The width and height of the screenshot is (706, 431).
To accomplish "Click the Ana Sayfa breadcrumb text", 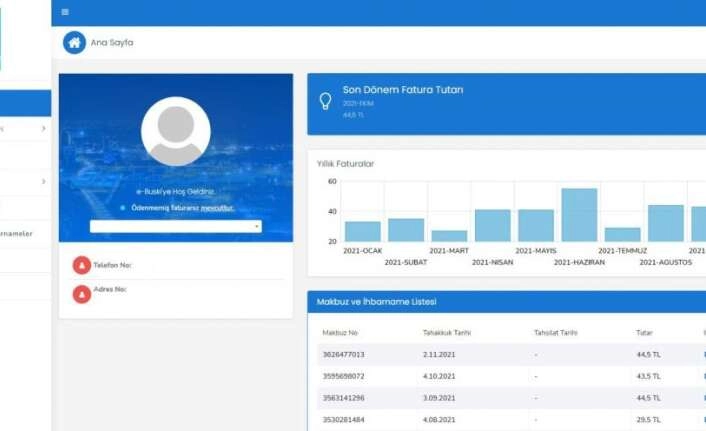I will point(112,42).
